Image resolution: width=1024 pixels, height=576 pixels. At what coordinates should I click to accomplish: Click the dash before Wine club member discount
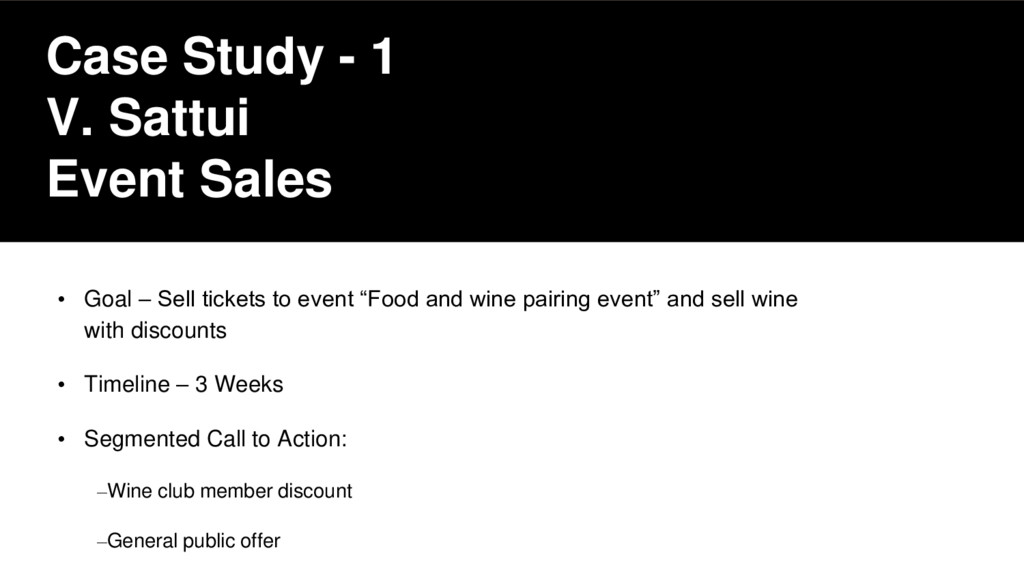point(102,492)
